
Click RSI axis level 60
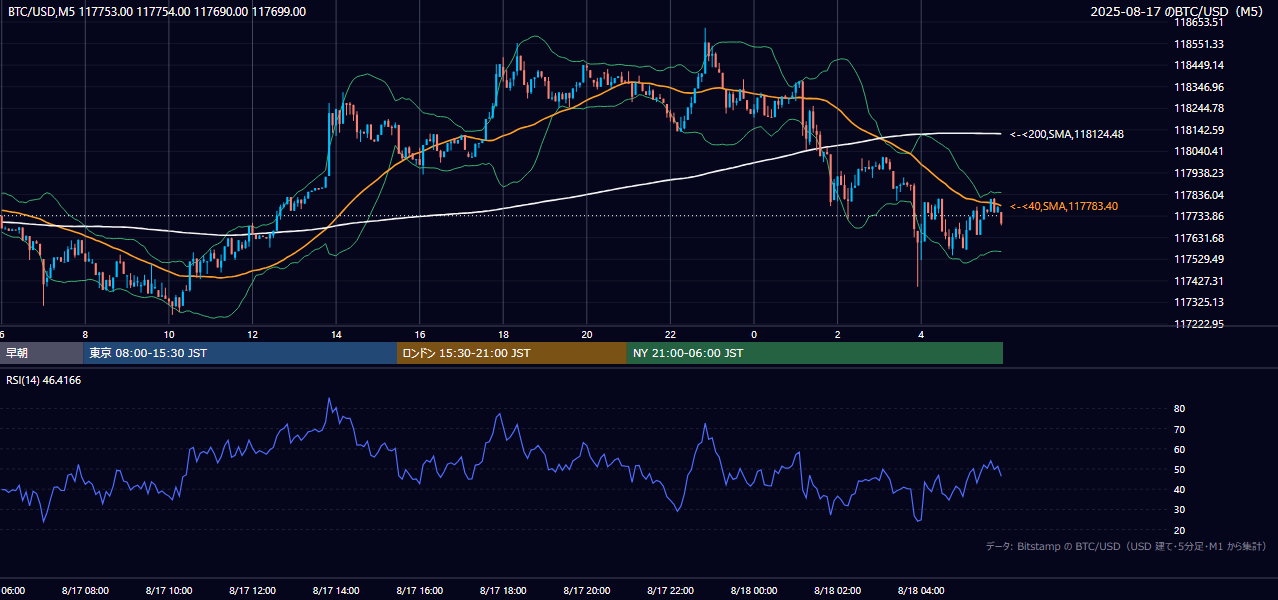[1179, 449]
